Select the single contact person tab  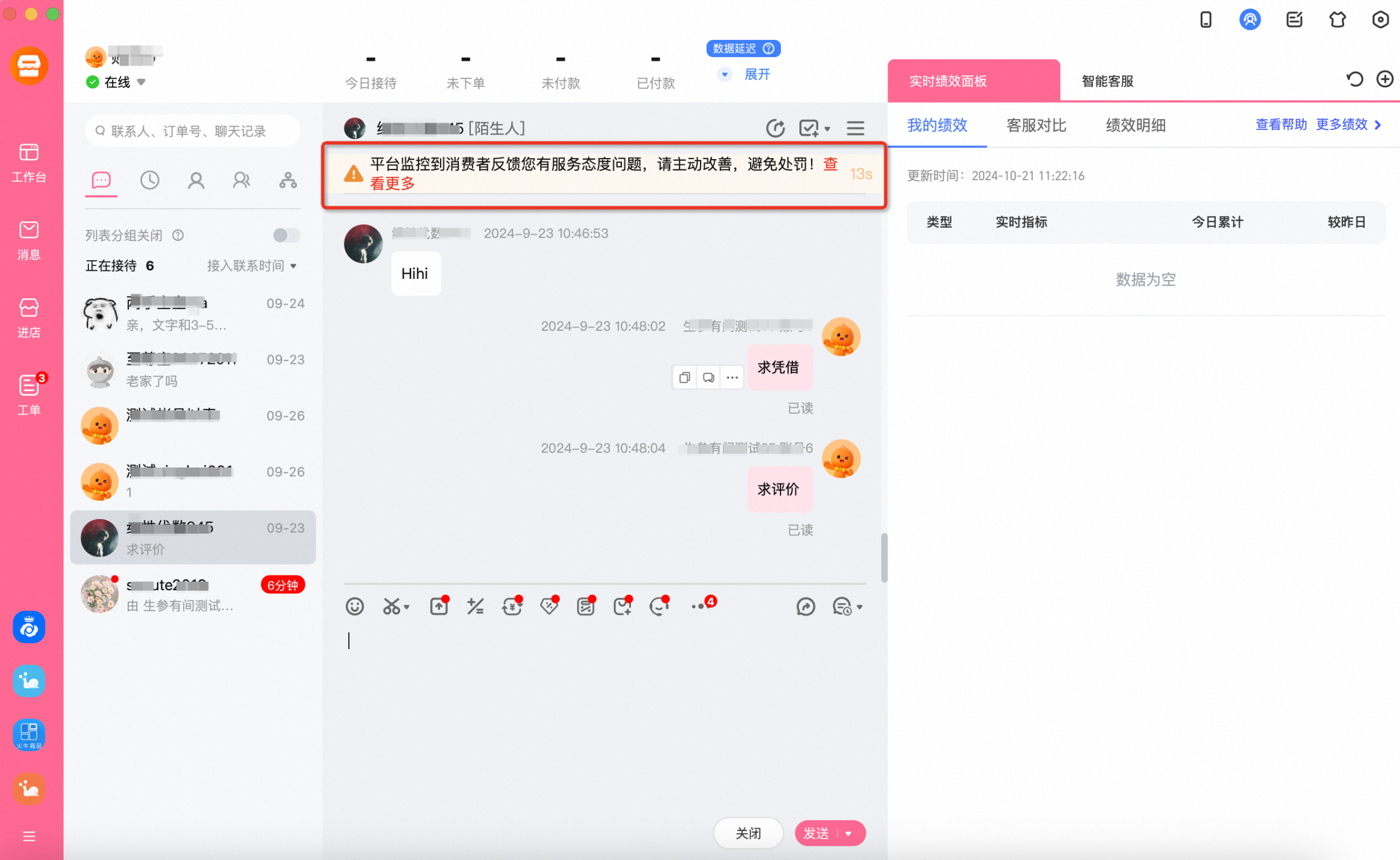click(x=196, y=181)
